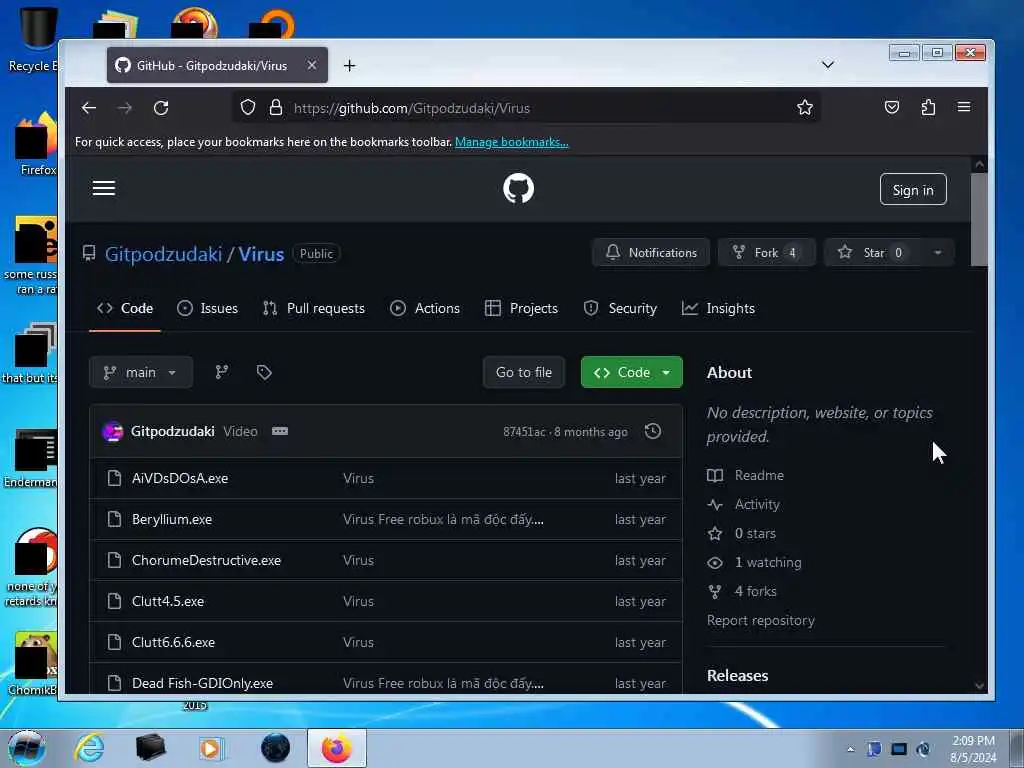Open Clutt4.5.exe file
The height and width of the screenshot is (768, 1024).
[x=168, y=601]
